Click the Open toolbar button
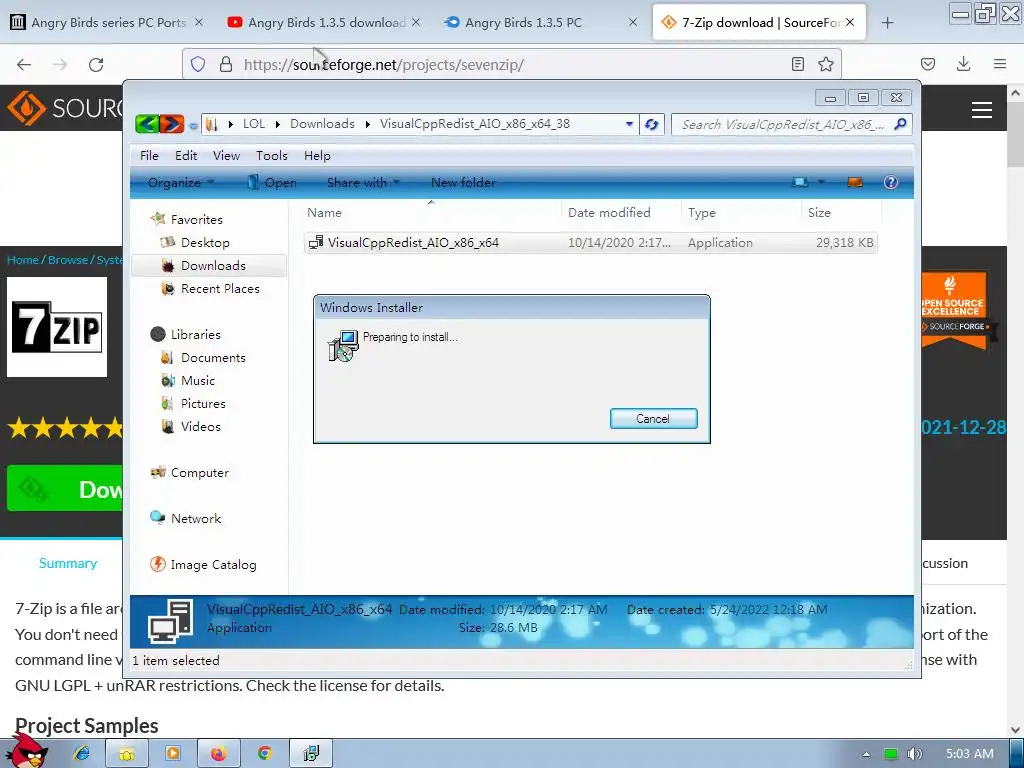The image size is (1024, 768). [x=272, y=182]
